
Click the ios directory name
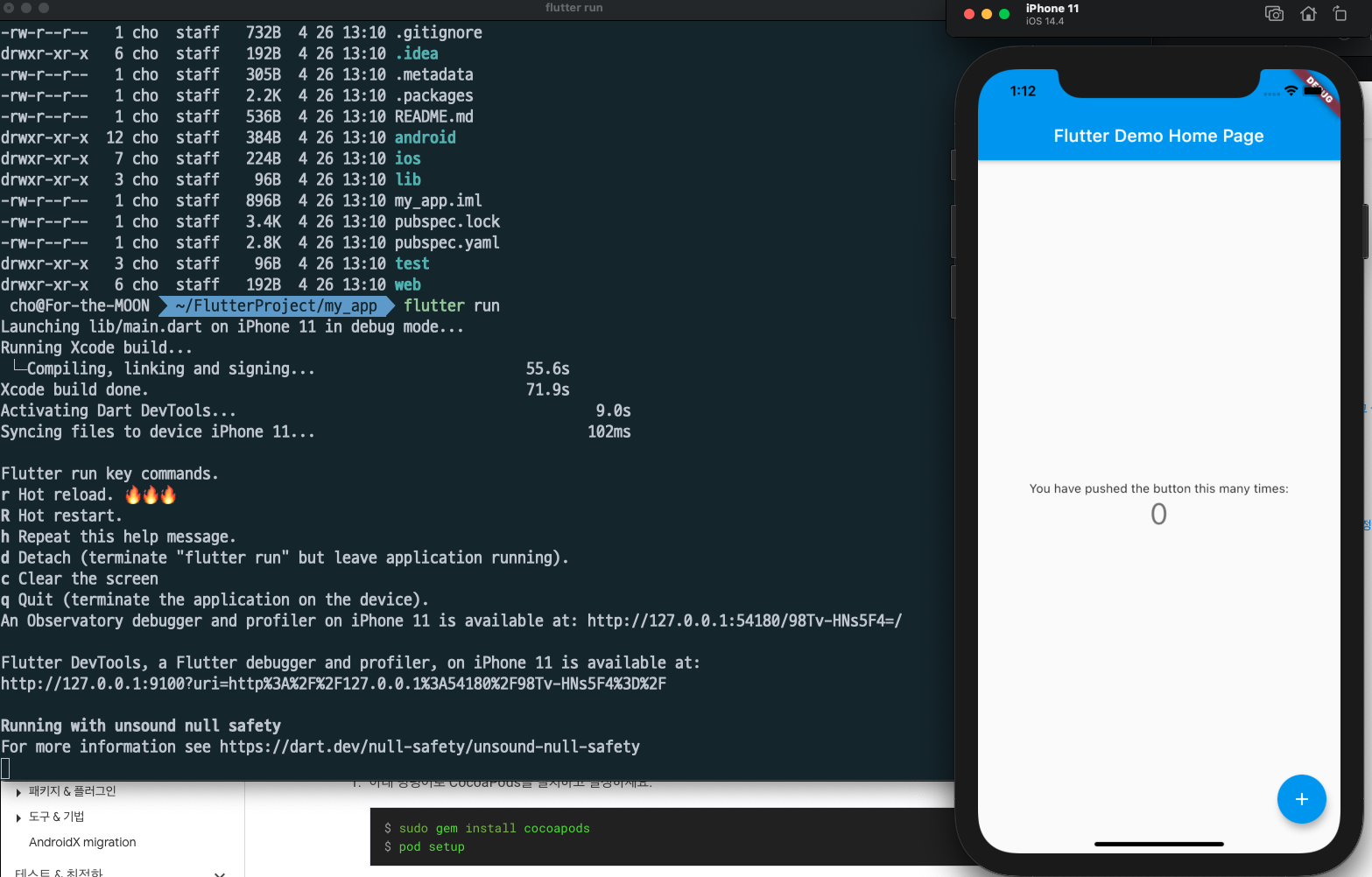408,158
